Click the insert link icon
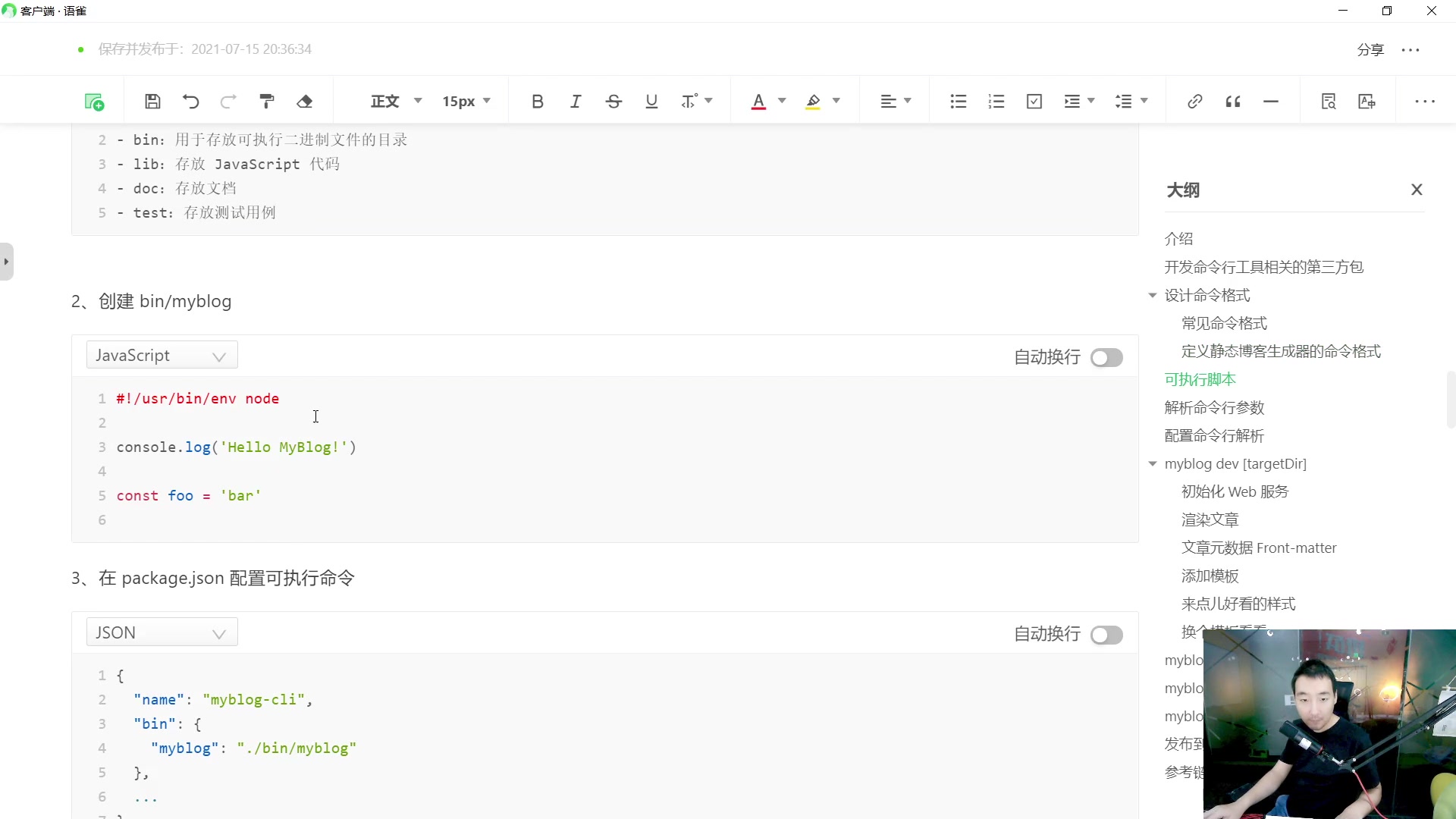1456x819 pixels. point(1196,101)
